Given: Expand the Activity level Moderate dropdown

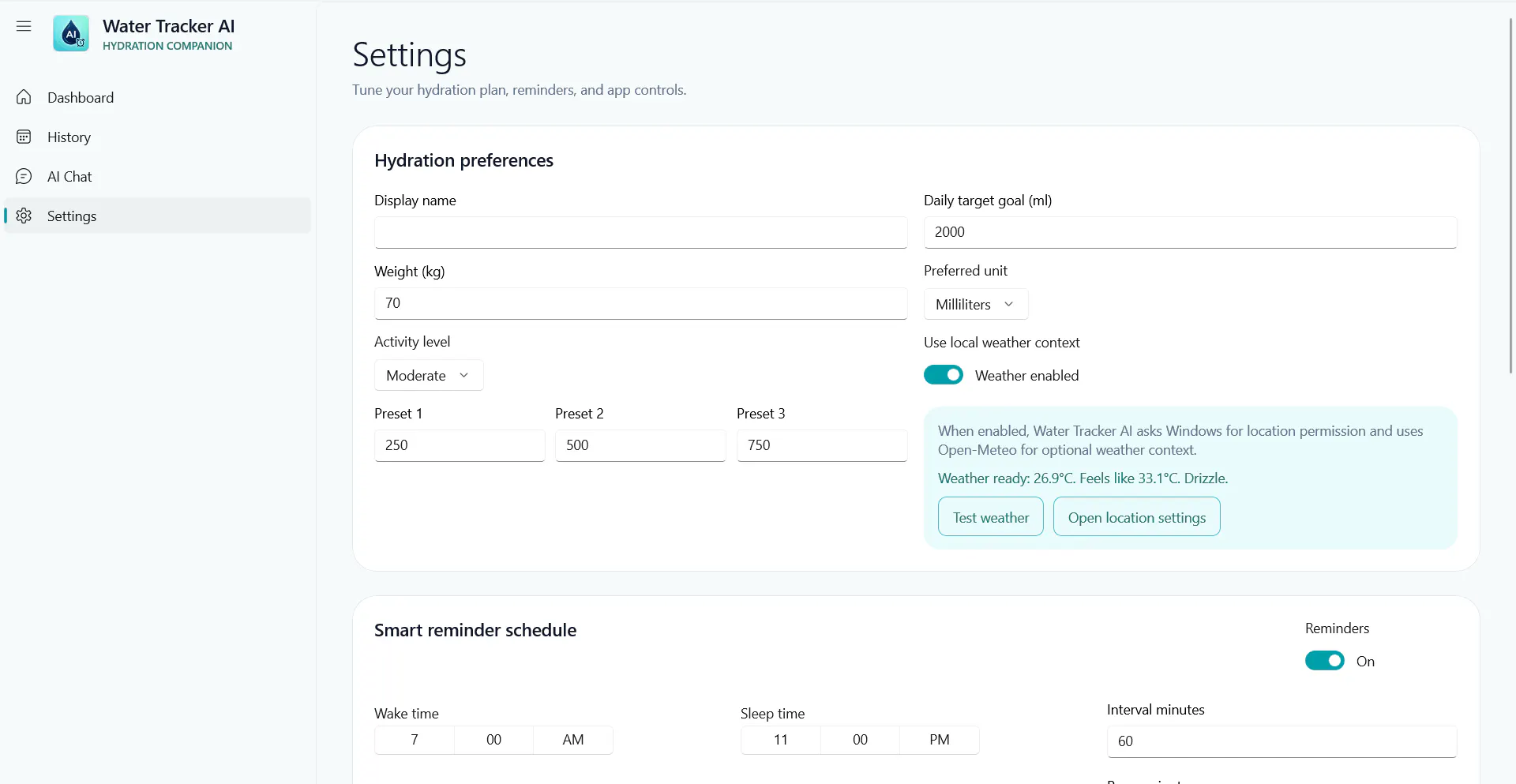Looking at the screenshot, I should 429,375.
